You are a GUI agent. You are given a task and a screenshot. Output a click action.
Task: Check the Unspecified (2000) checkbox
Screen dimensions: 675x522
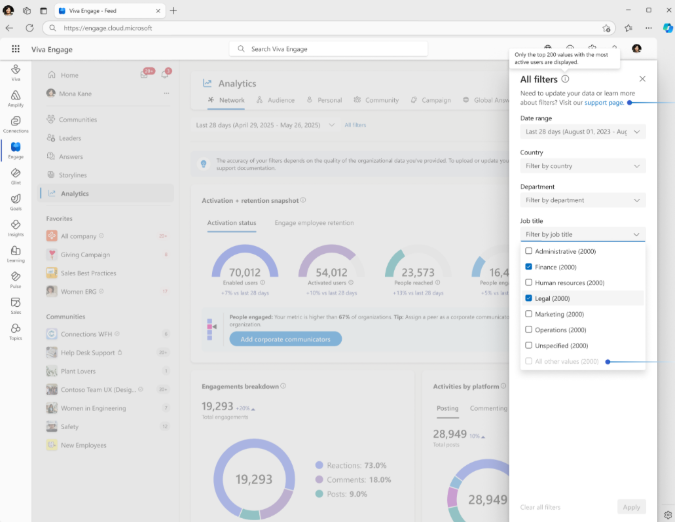[529, 345]
